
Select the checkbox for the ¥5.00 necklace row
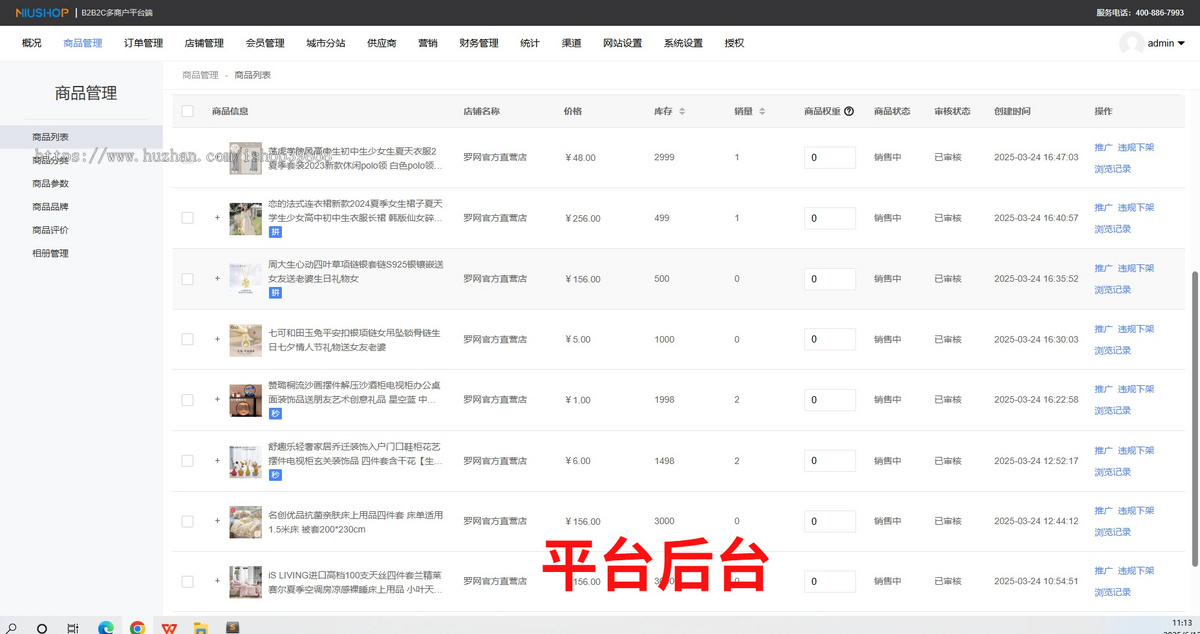187,340
